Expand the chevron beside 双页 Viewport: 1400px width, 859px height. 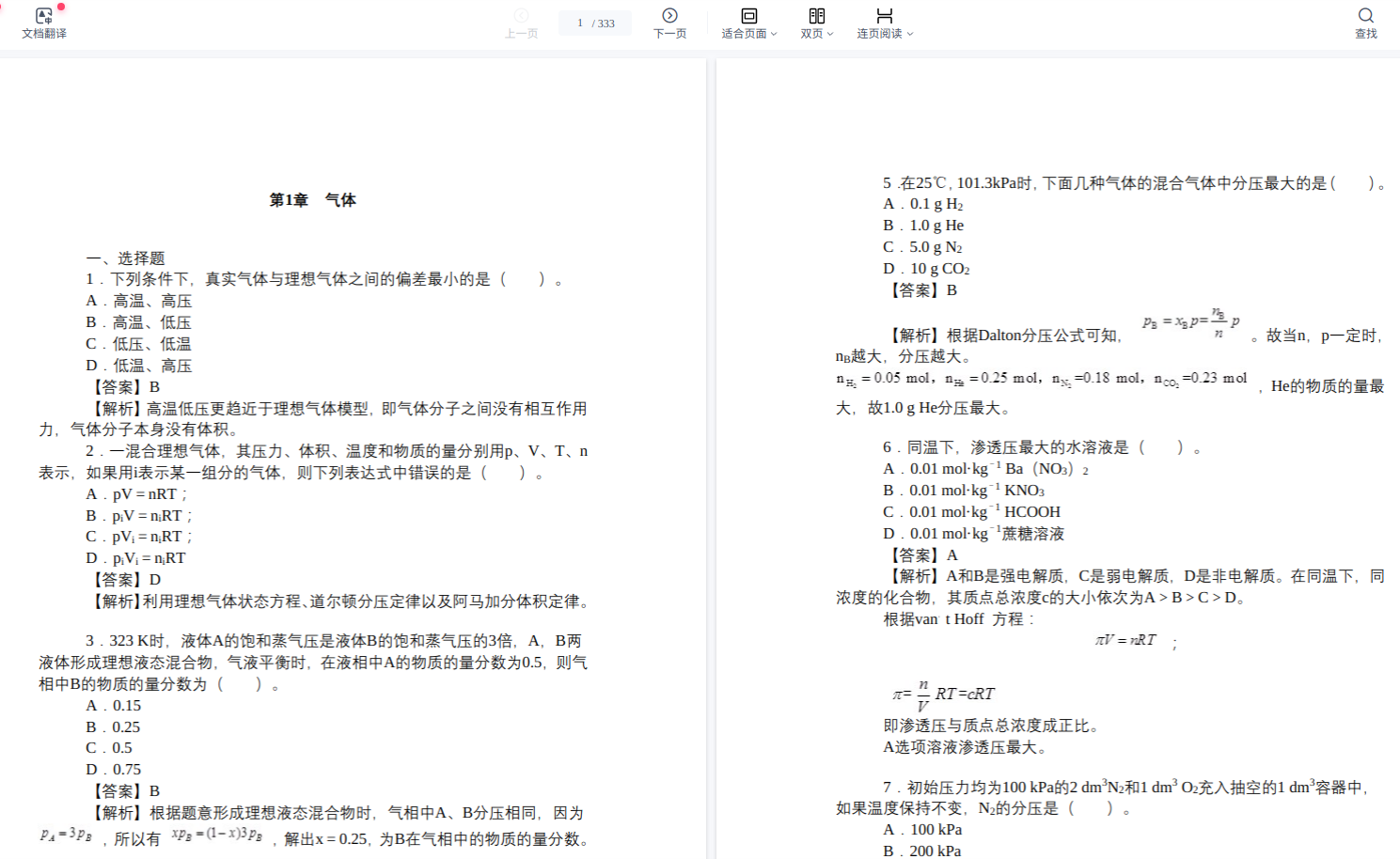[830, 34]
